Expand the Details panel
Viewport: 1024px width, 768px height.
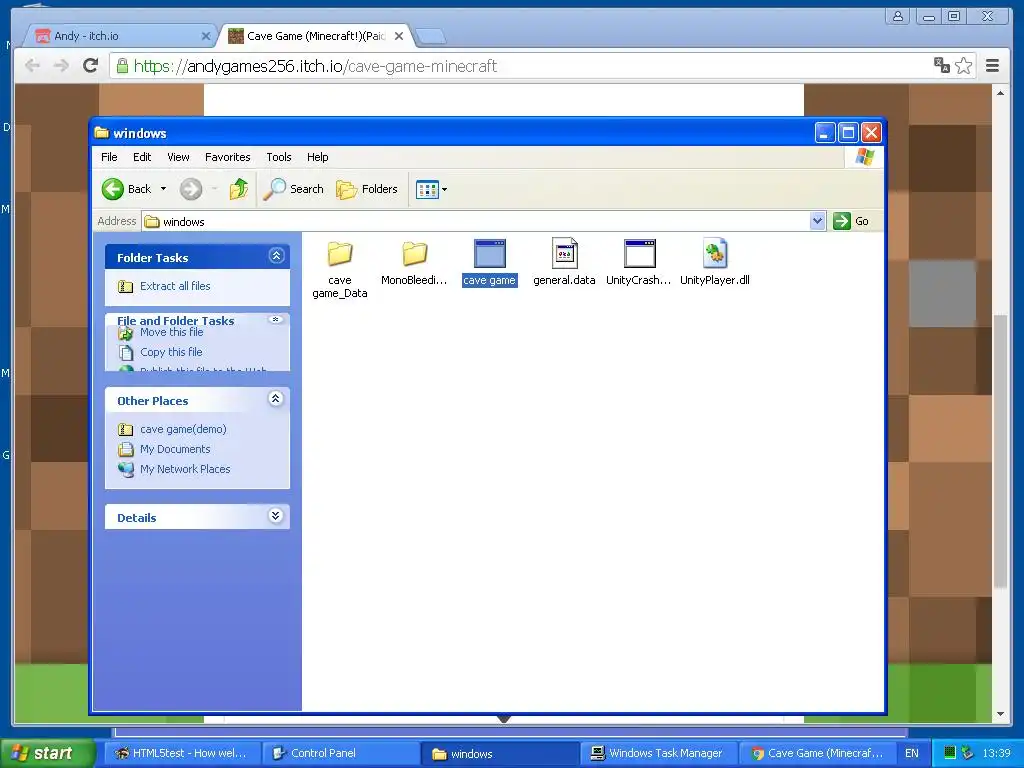[276, 516]
